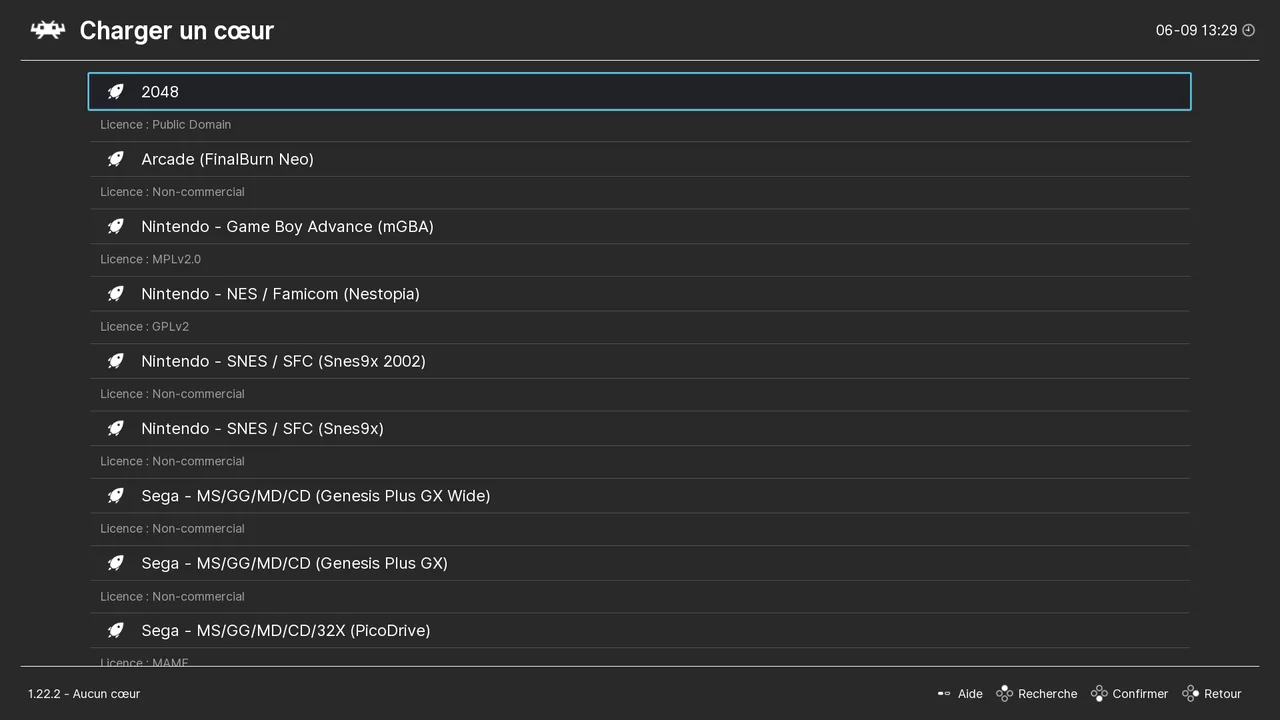Go back with Retour label

click(x=1223, y=693)
